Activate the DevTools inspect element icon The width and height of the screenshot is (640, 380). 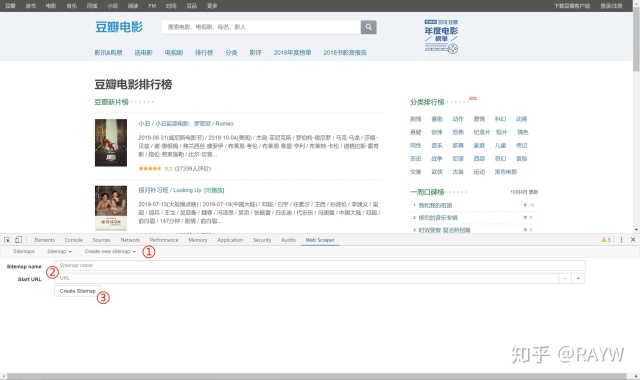pyautogui.click(x=7, y=240)
